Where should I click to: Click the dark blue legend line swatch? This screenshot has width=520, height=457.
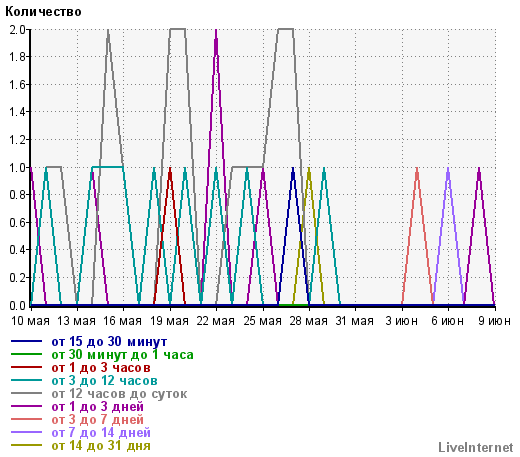(x=26, y=341)
